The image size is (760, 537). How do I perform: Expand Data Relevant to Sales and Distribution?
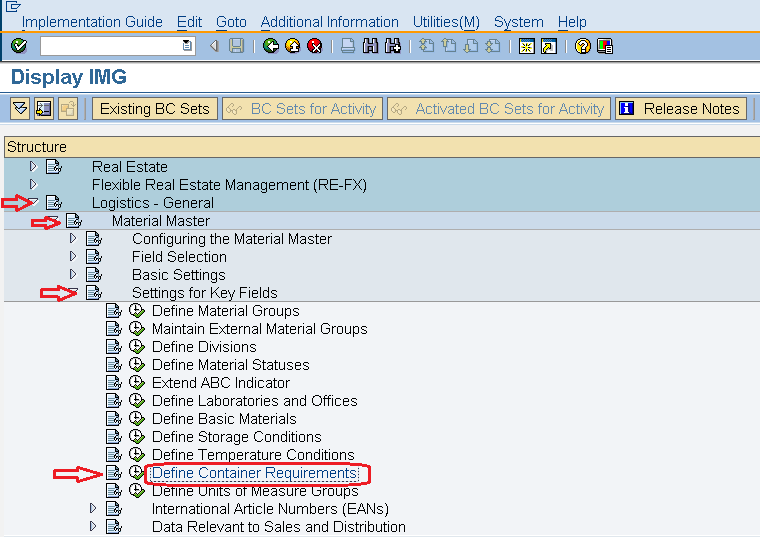tap(93, 526)
